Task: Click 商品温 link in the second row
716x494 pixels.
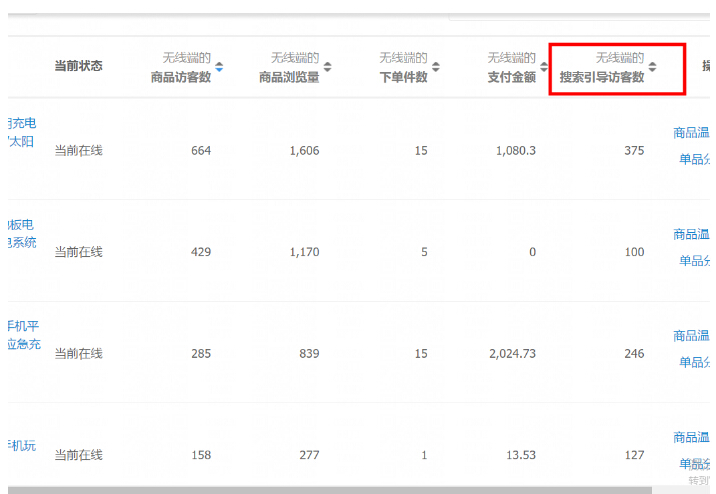Action: click(x=692, y=235)
